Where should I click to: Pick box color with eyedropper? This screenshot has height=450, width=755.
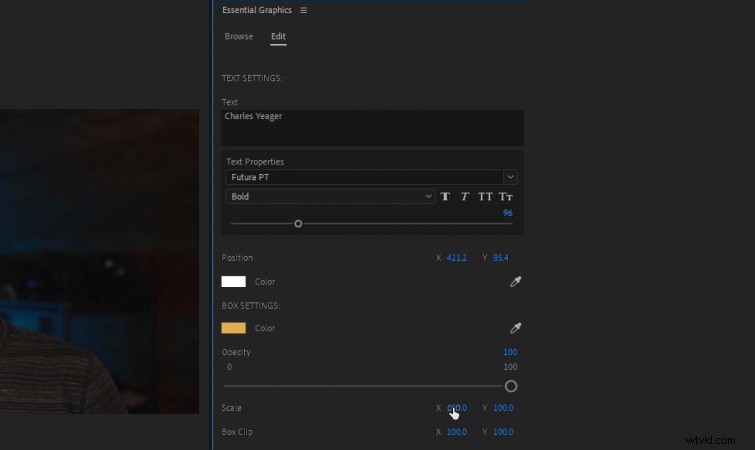pyautogui.click(x=515, y=328)
